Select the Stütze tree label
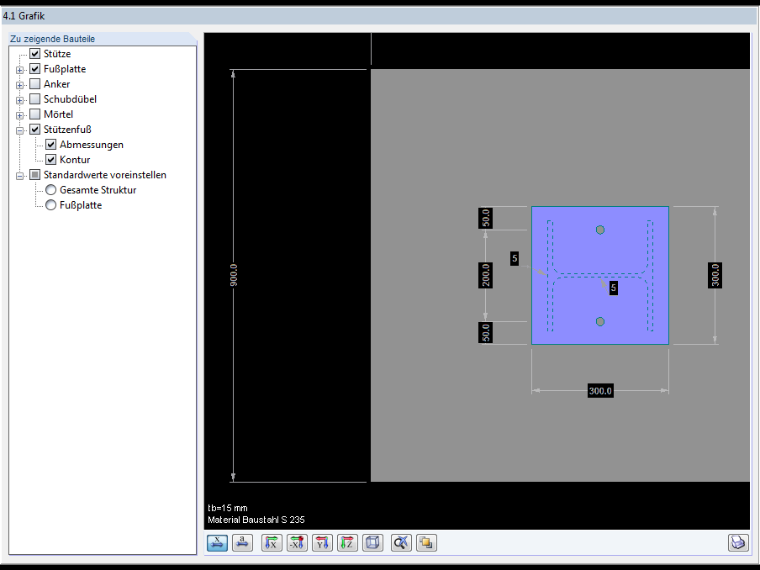Viewport: 760px width, 570px height. [x=57, y=53]
